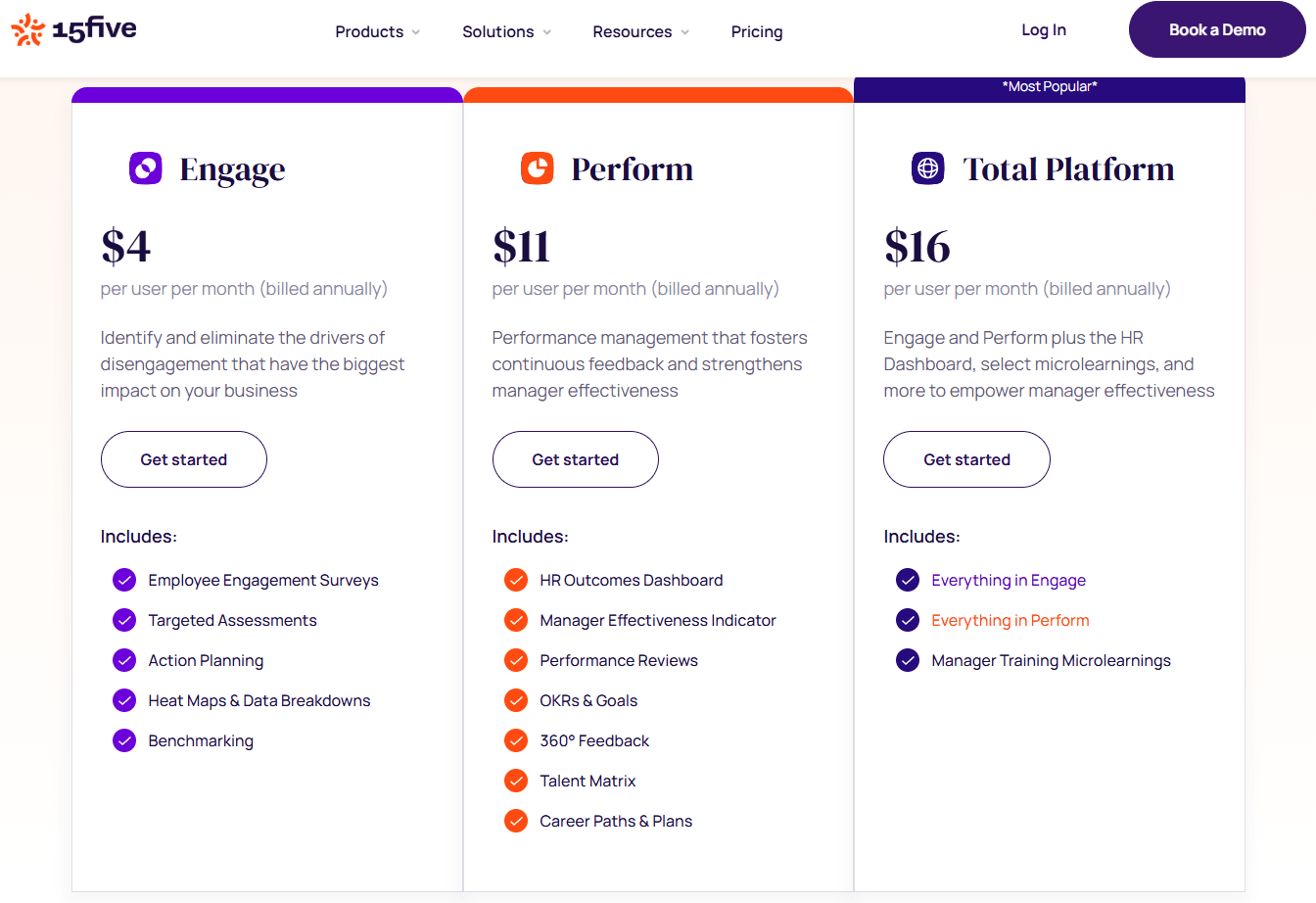The height and width of the screenshot is (903, 1316).
Task: Click the 15Five logo
Action: pyautogui.click(x=73, y=30)
